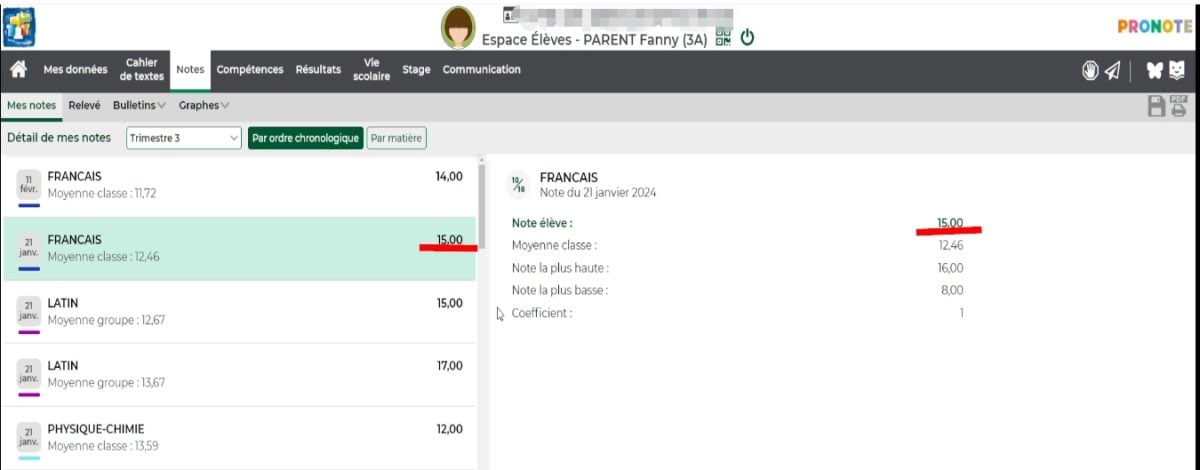Open the Compétences menu

tap(250, 70)
